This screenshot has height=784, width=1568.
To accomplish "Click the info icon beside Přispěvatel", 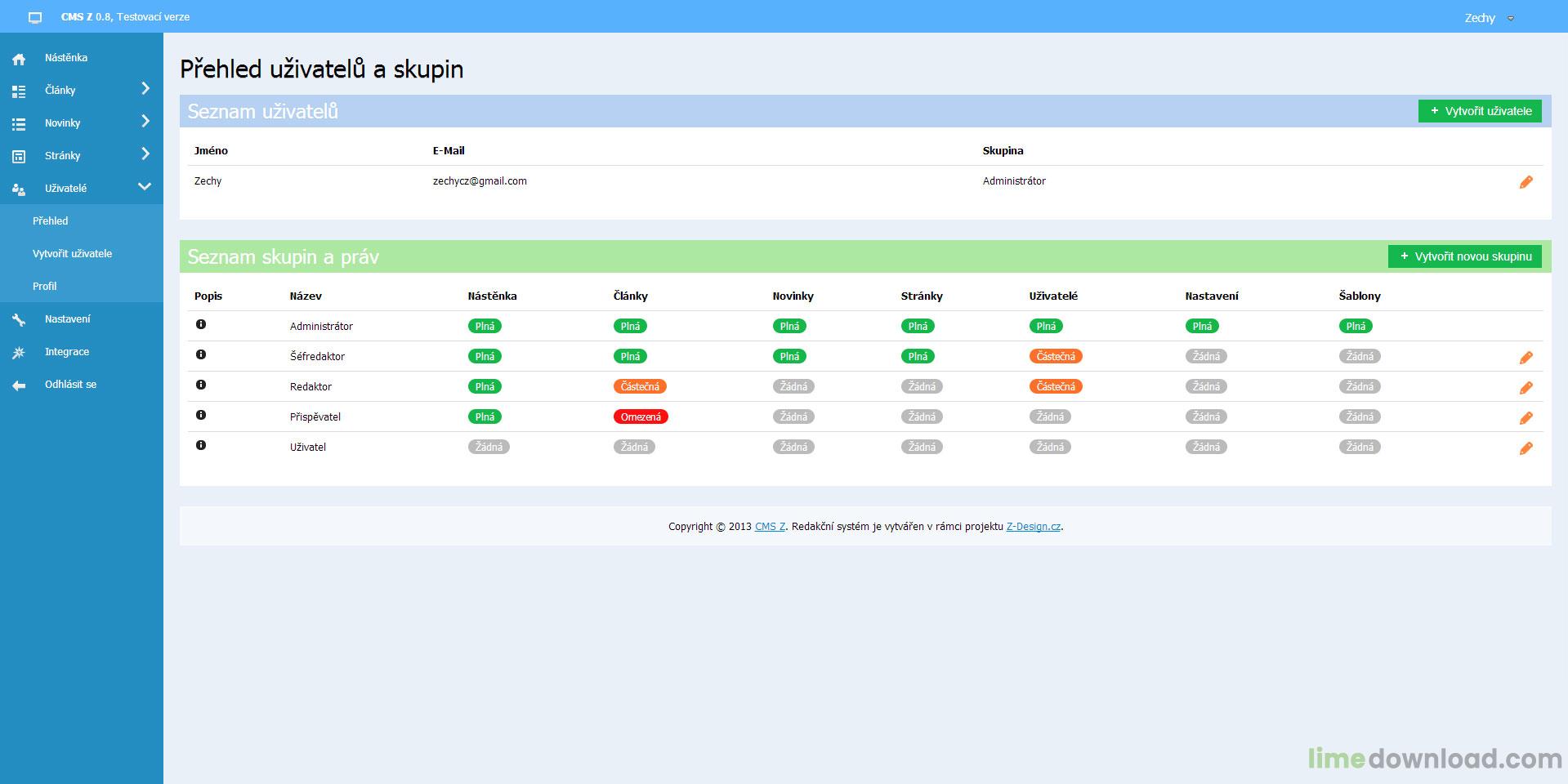I will coord(201,415).
